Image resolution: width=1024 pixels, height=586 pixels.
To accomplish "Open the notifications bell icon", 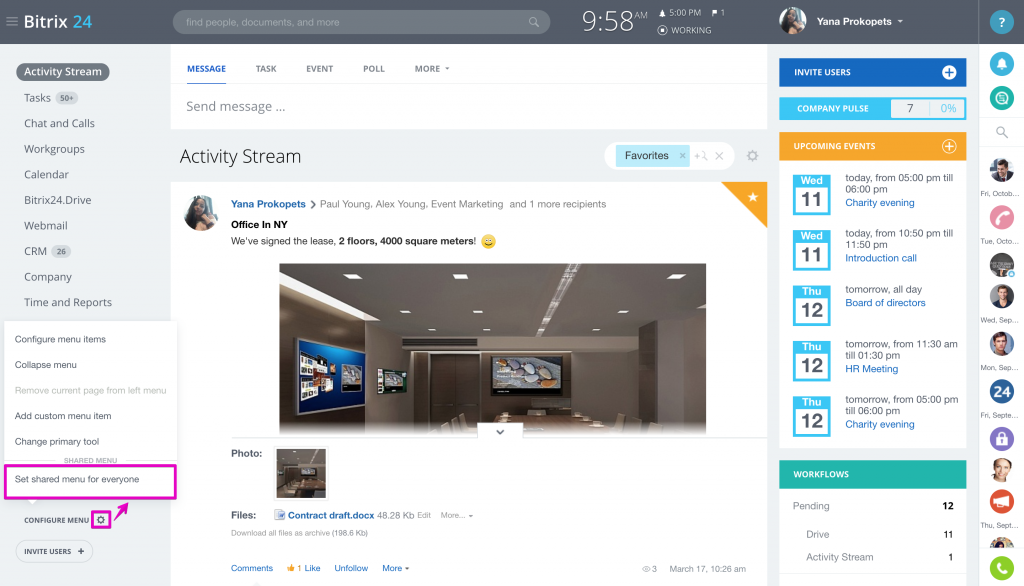I will pos(1001,64).
